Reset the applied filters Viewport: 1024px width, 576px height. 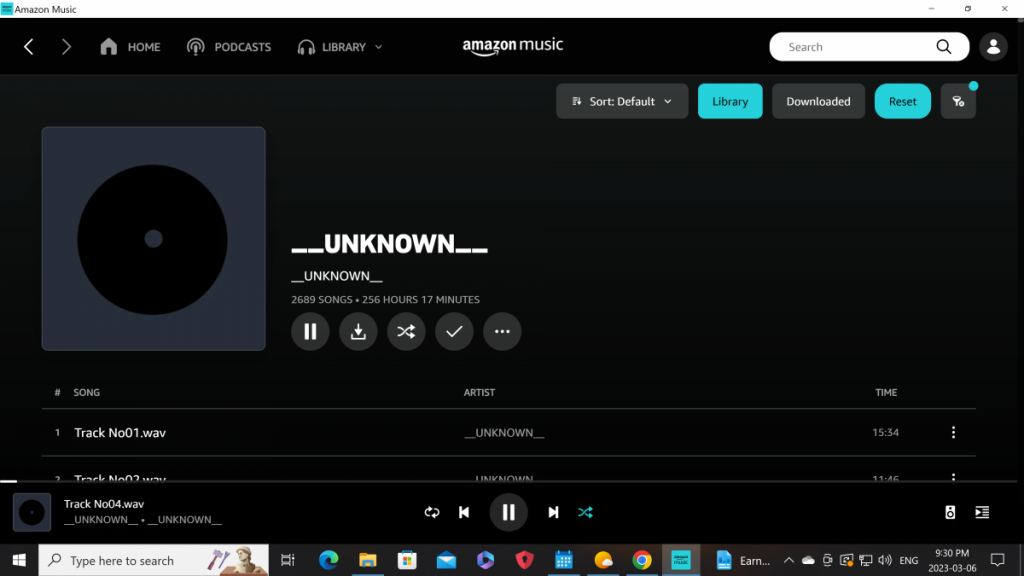click(903, 101)
